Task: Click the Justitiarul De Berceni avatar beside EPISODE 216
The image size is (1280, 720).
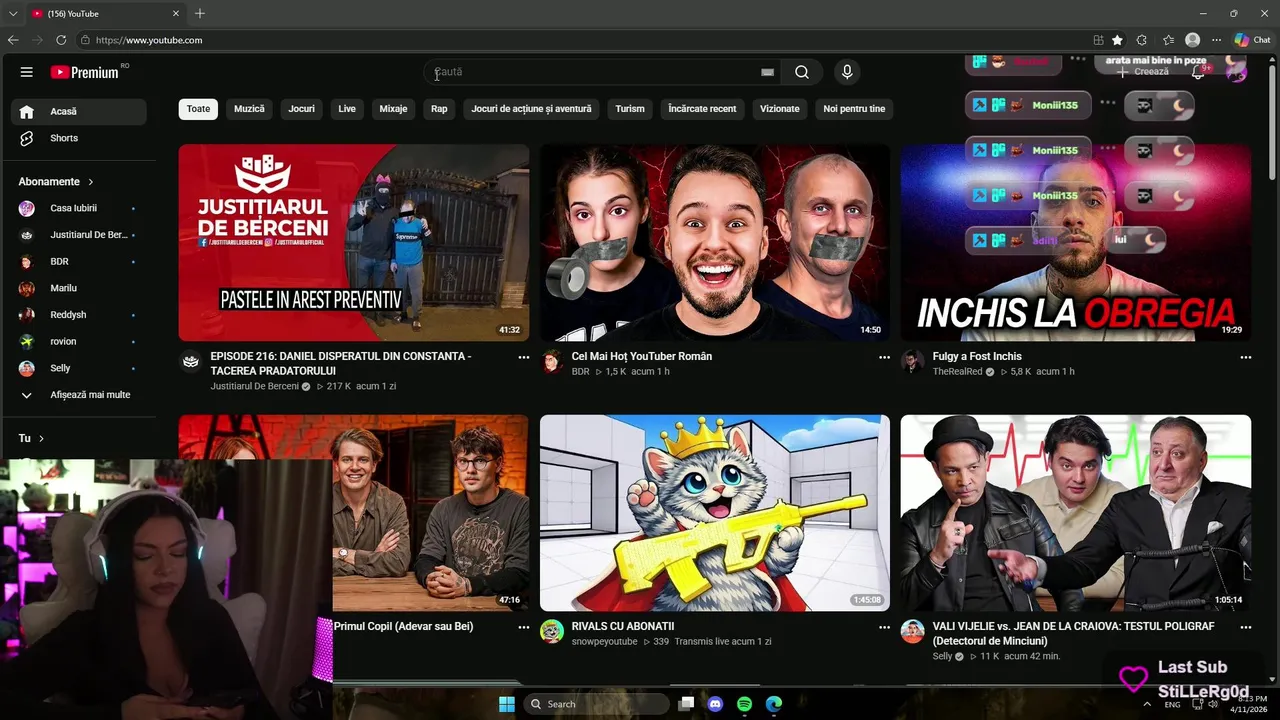Action: coord(190,361)
